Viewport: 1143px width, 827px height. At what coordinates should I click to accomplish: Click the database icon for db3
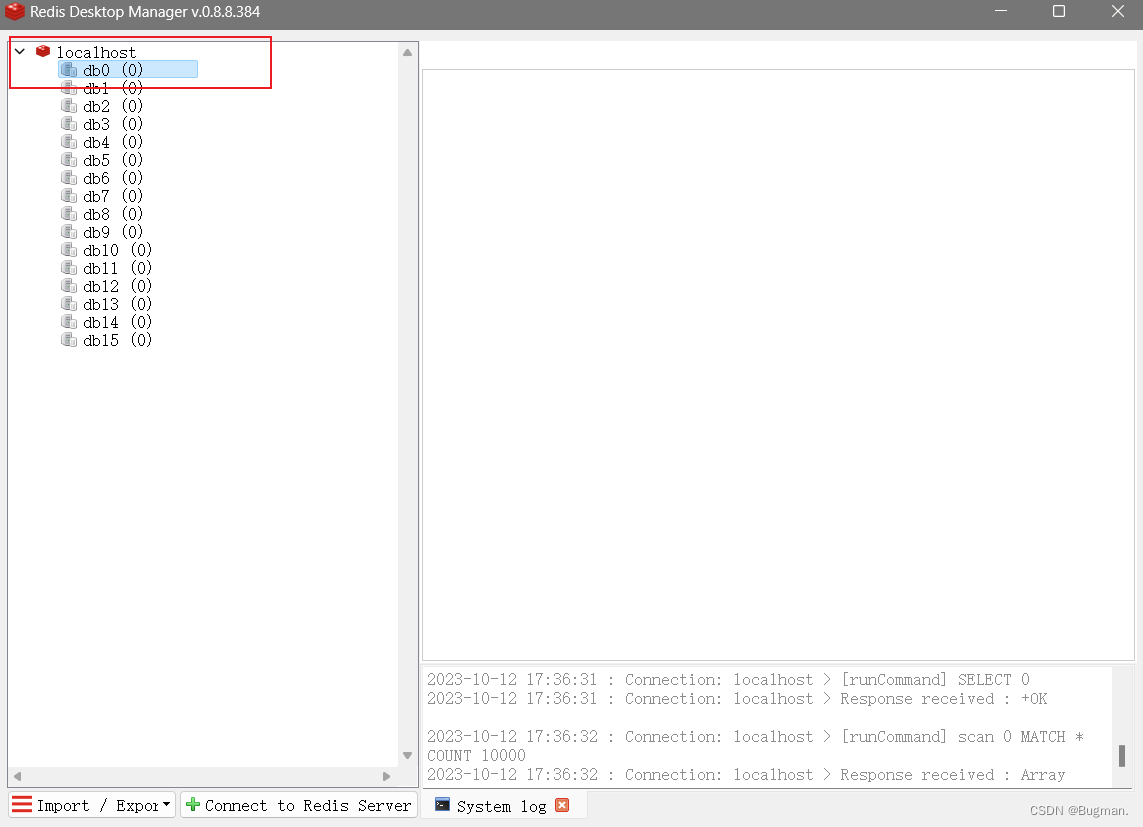(x=69, y=124)
